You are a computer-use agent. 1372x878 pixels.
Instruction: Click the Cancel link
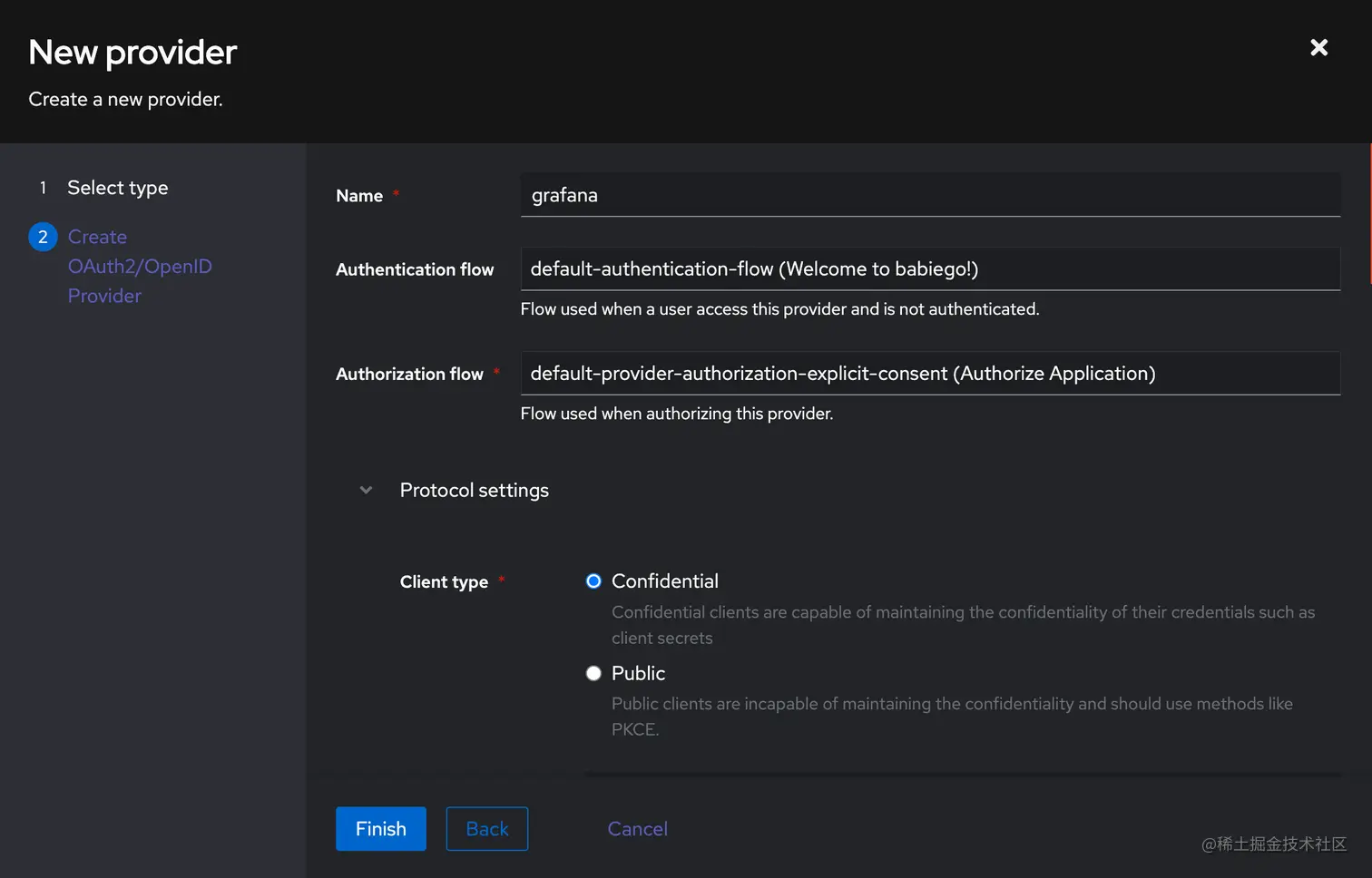click(637, 829)
